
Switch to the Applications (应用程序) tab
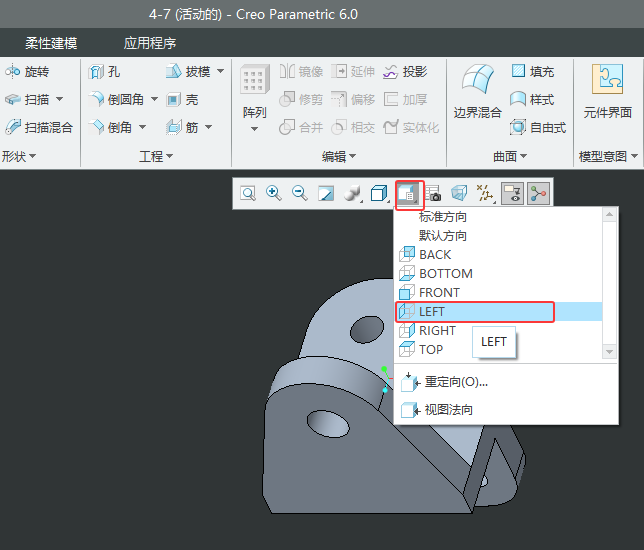[x=150, y=43]
